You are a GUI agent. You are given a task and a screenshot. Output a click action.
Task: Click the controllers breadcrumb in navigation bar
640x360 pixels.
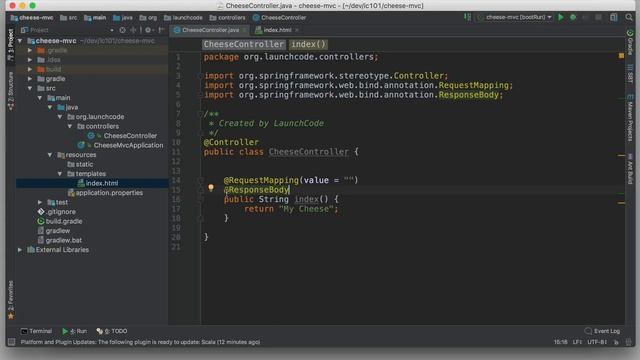point(227,18)
